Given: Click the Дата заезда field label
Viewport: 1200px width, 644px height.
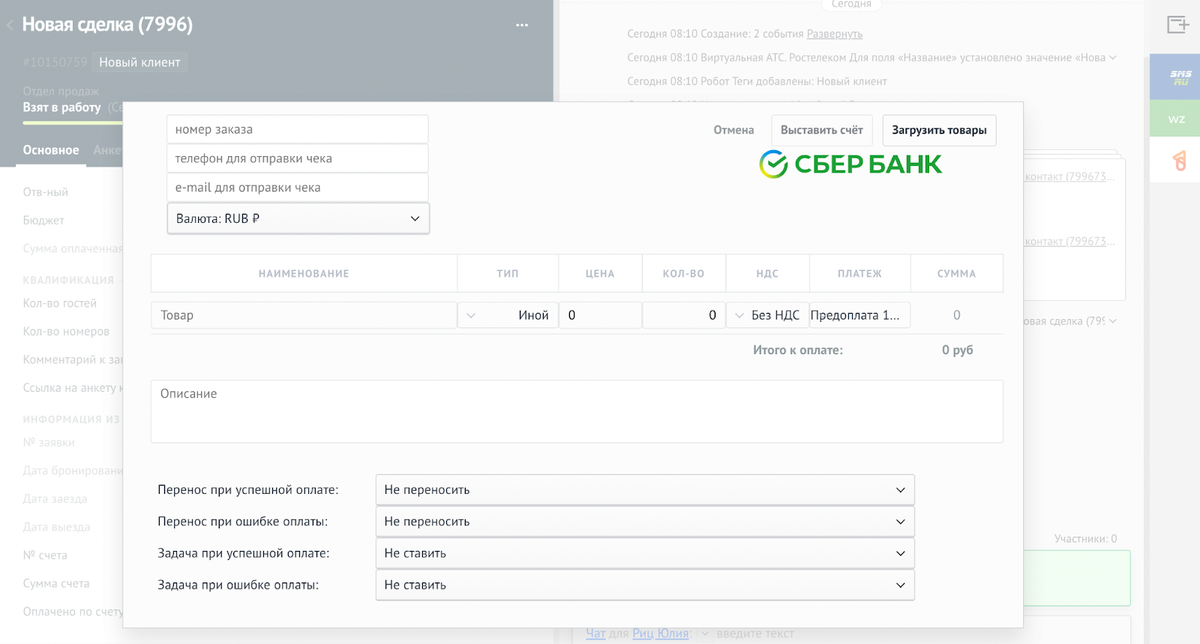Looking at the screenshot, I should coord(55,499).
